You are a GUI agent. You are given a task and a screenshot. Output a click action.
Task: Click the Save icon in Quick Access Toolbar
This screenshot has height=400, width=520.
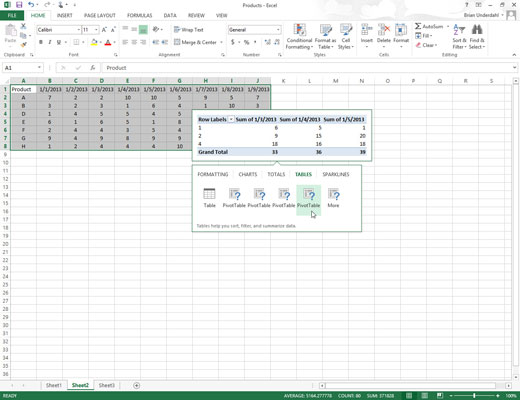pos(19,5)
